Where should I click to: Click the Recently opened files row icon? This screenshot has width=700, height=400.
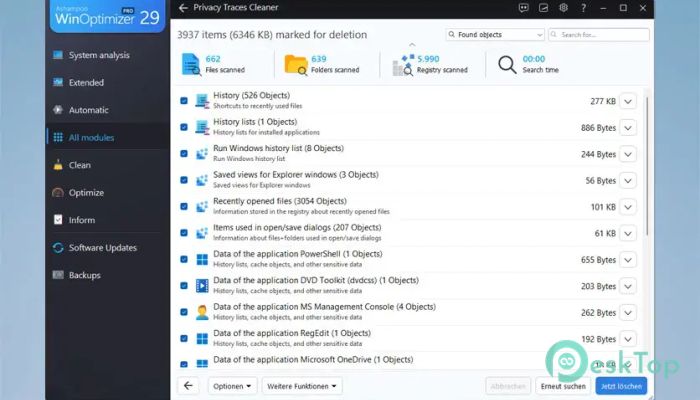[x=202, y=206]
